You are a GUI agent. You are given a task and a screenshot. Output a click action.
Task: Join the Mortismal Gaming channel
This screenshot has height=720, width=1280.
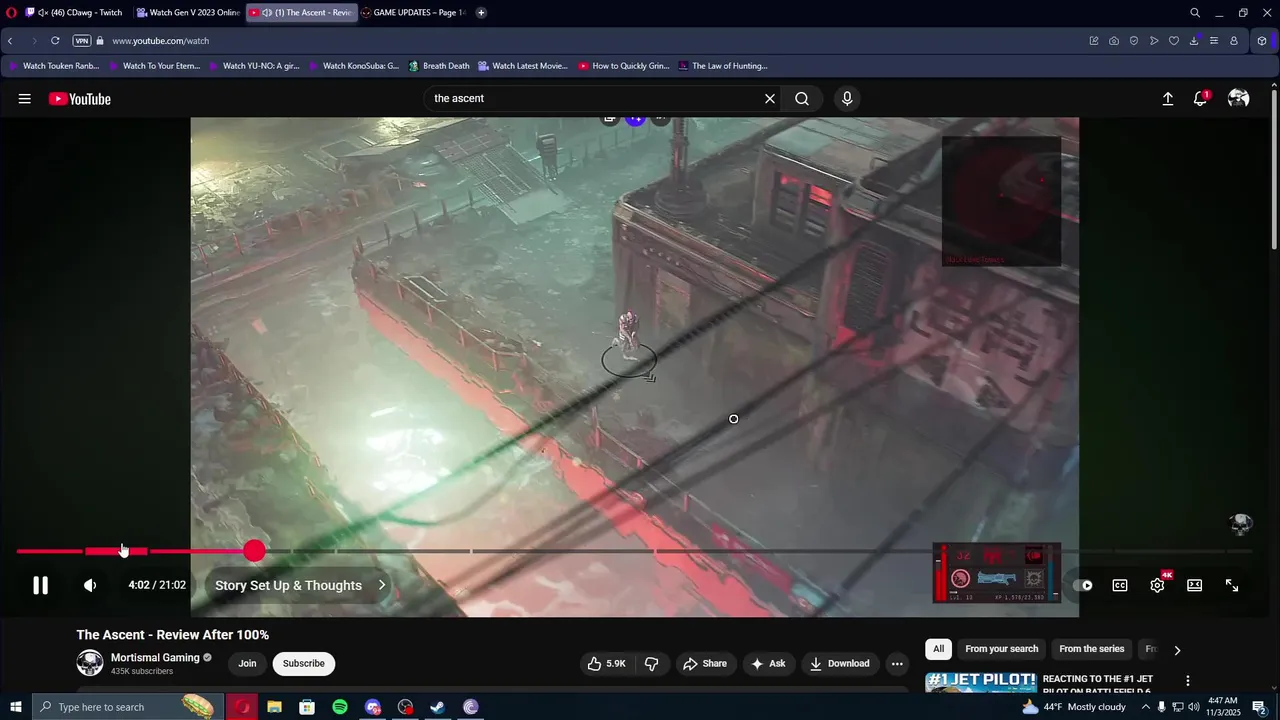click(x=247, y=664)
